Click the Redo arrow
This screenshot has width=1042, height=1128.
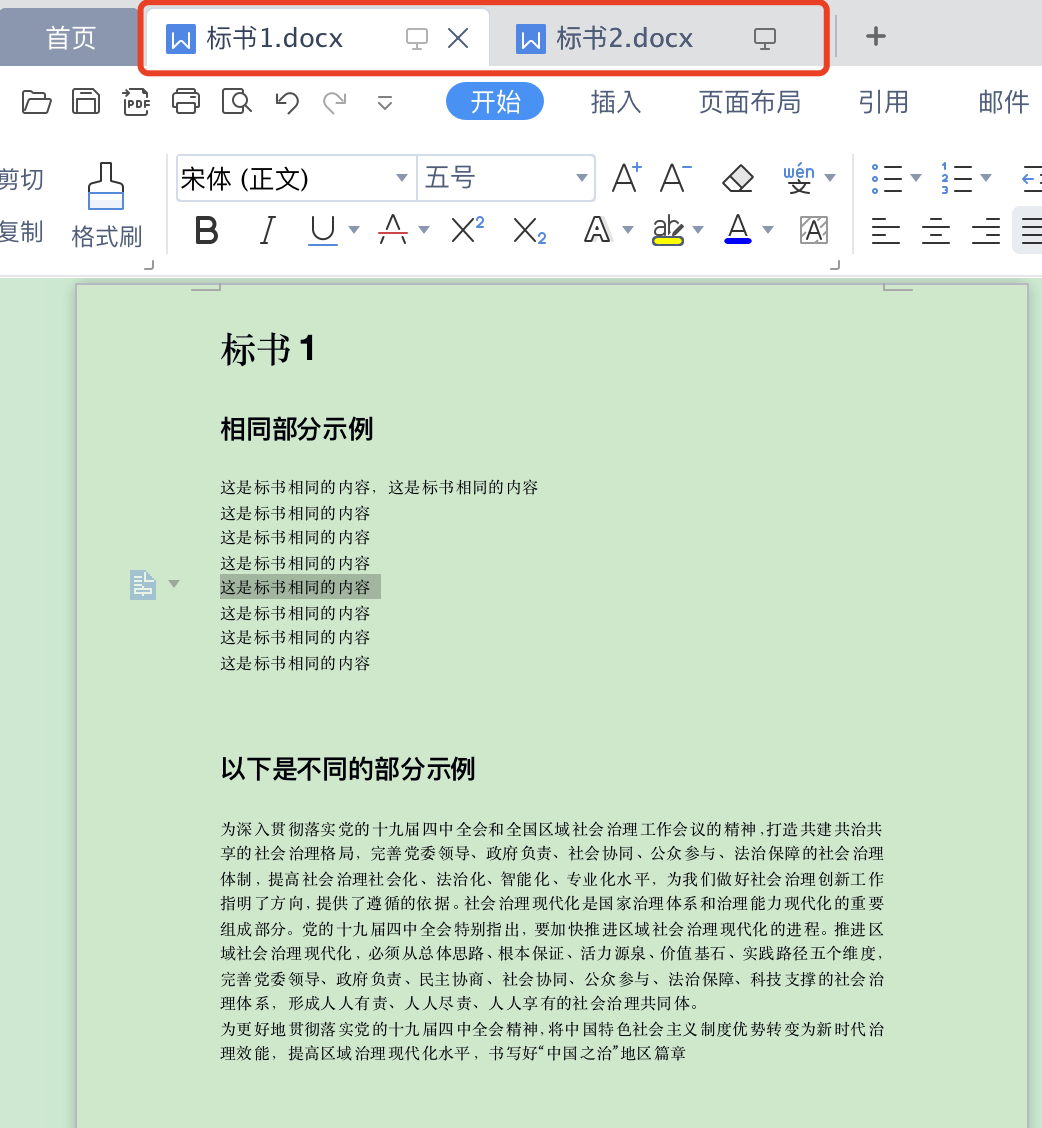[335, 103]
